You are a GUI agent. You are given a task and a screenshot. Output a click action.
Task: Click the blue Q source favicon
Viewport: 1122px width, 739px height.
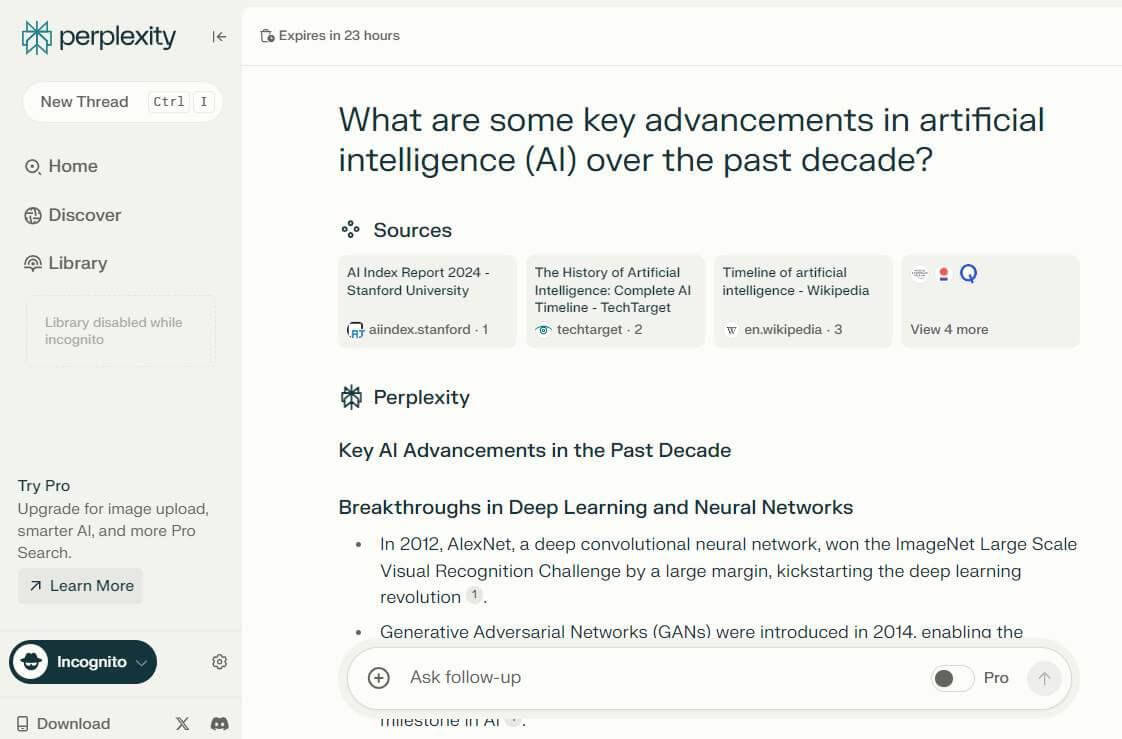point(968,273)
